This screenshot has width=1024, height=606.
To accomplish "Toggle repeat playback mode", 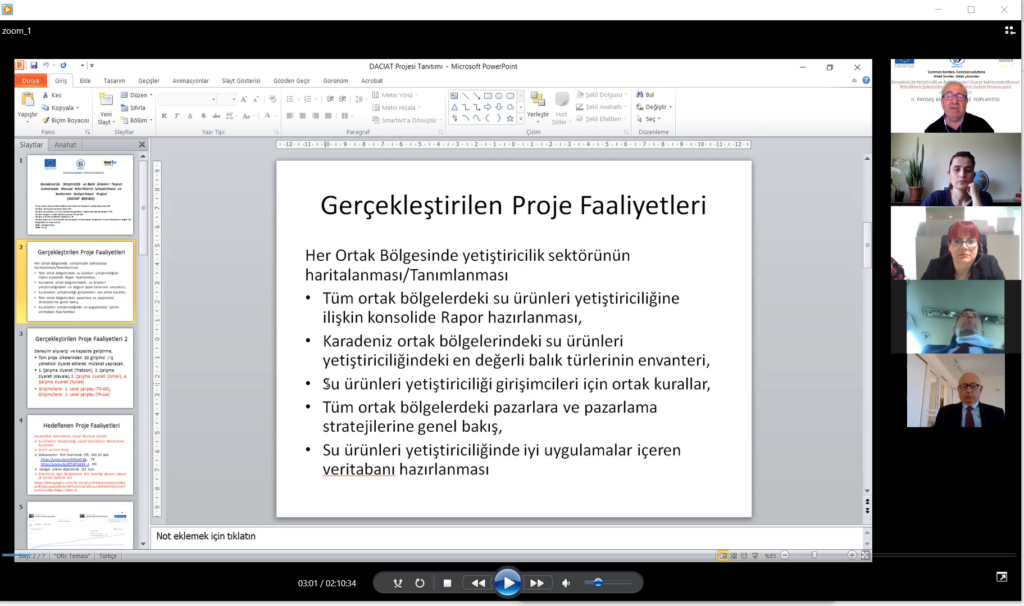I will (x=420, y=583).
